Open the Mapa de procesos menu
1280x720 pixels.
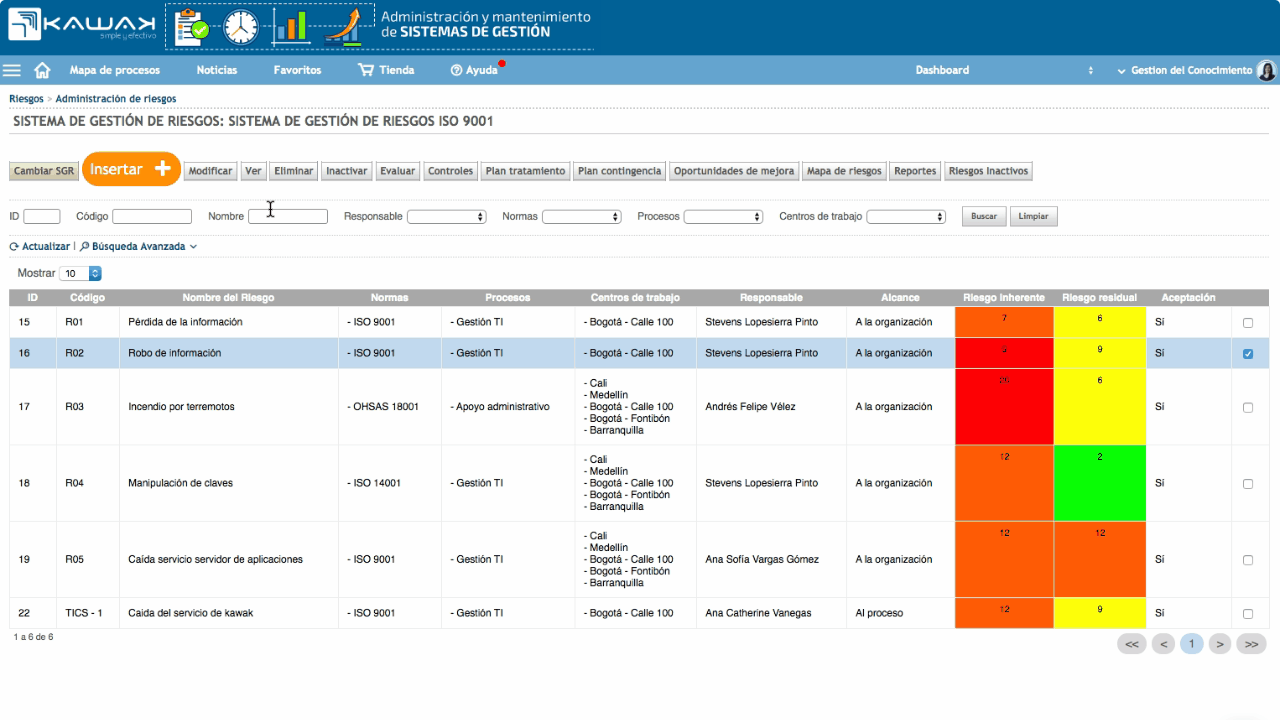pyautogui.click(x=113, y=70)
